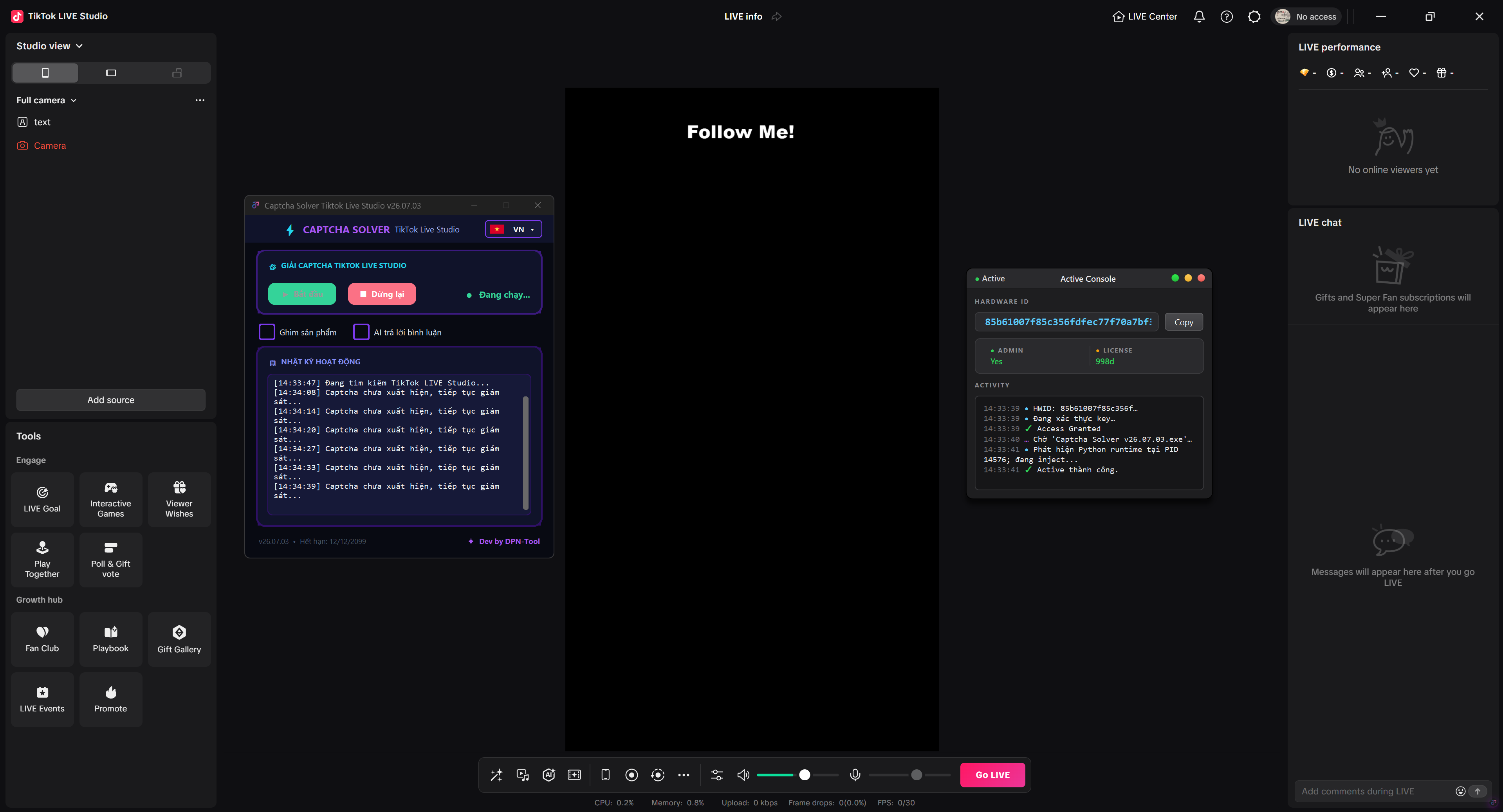Open LIVE Center
This screenshot has height=812, width=1503.
(x=1145, y=16)
